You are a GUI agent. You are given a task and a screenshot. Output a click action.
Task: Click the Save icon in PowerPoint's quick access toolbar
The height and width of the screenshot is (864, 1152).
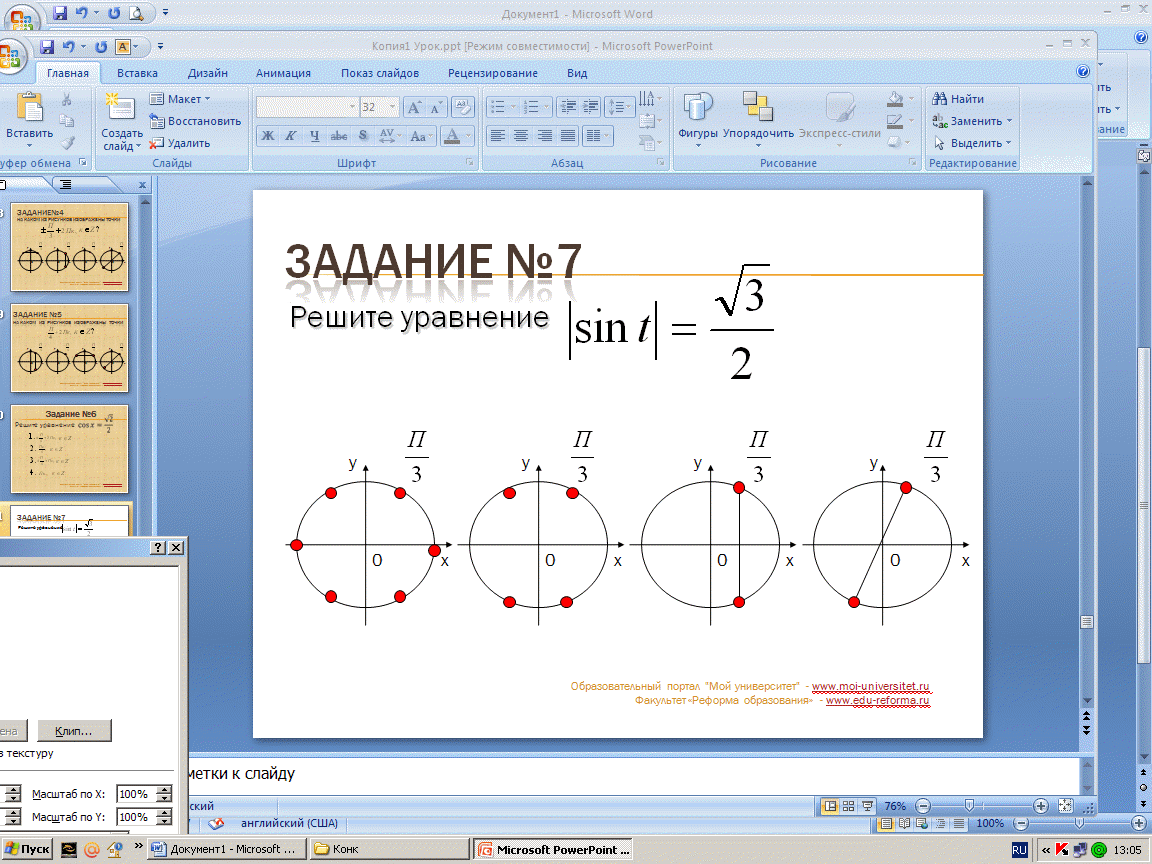[47, 47]
